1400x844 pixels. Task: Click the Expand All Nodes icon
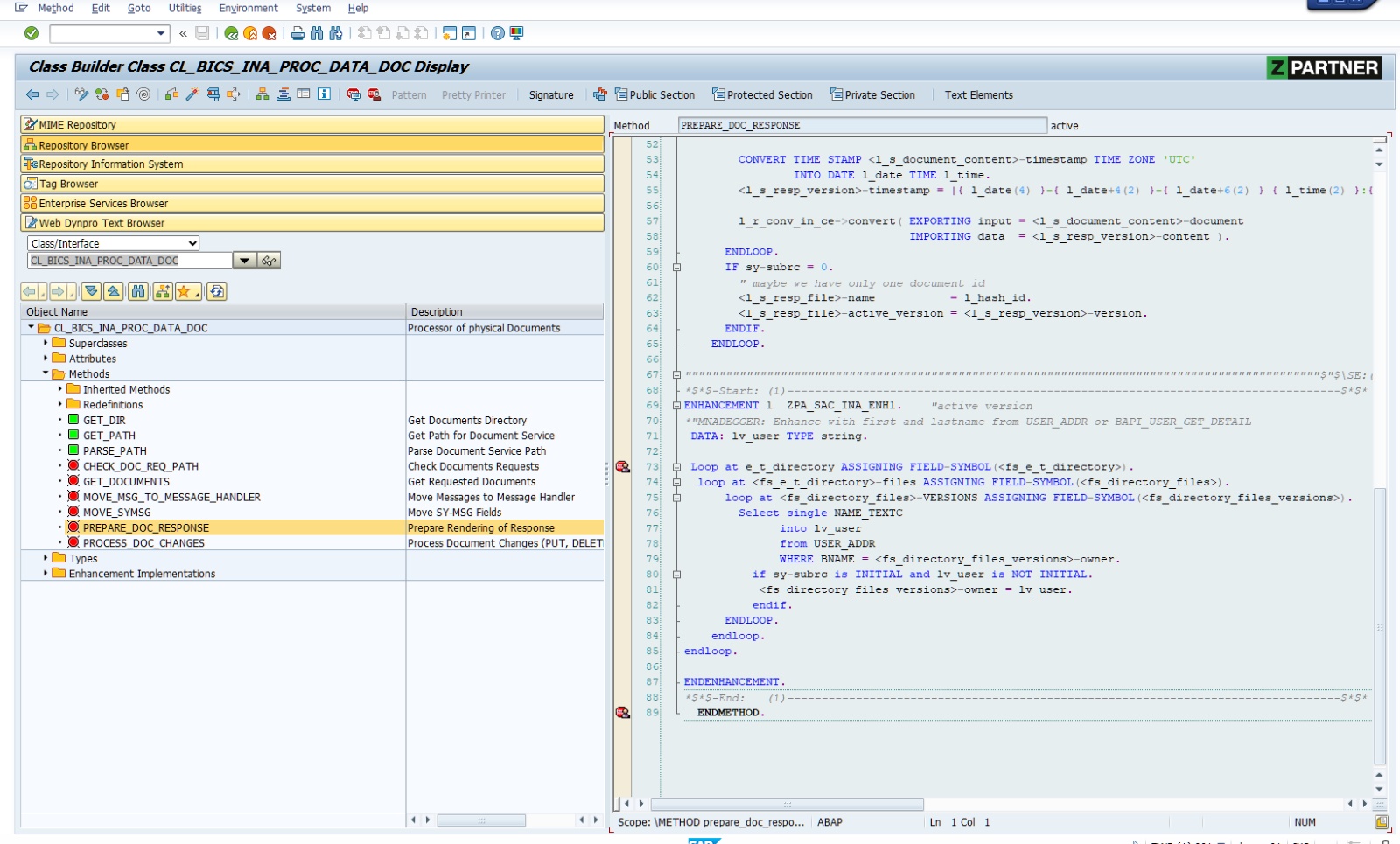[91, 292]
